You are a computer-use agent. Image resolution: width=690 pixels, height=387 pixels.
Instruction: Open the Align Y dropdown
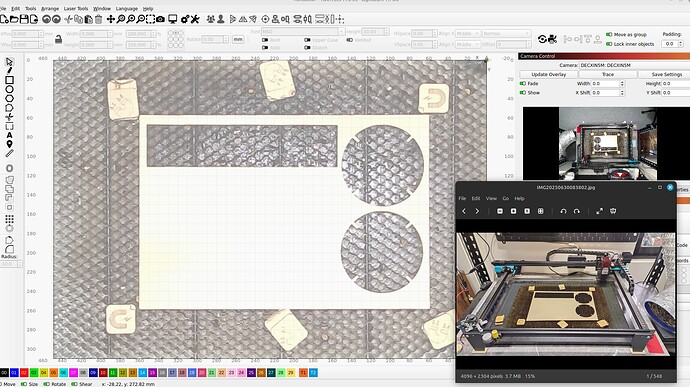tap(467, 44)
